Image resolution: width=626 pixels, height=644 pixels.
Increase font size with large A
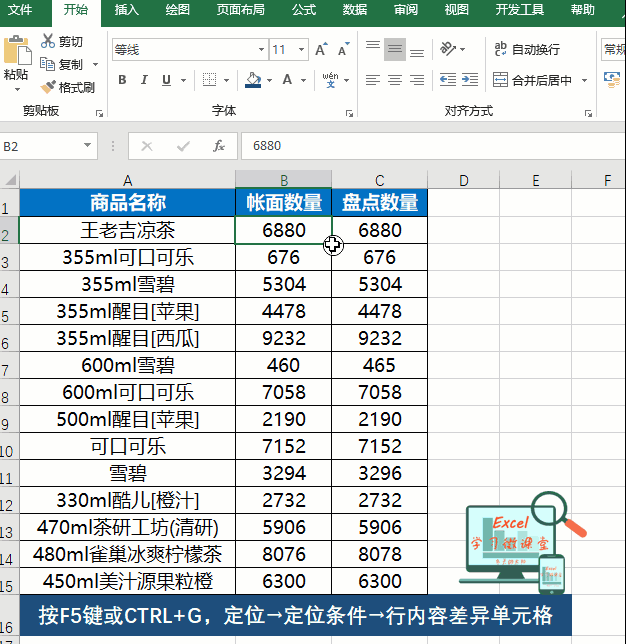[x=322, y=49]
